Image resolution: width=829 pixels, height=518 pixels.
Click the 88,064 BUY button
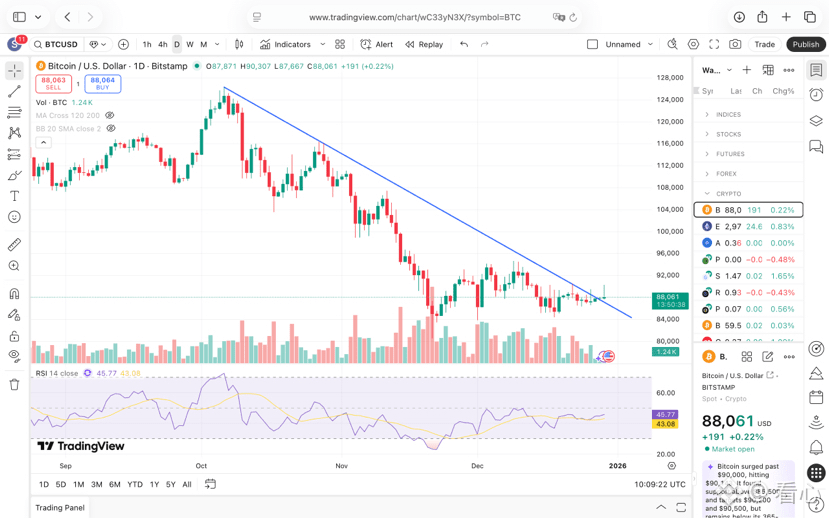coord(103,84)
